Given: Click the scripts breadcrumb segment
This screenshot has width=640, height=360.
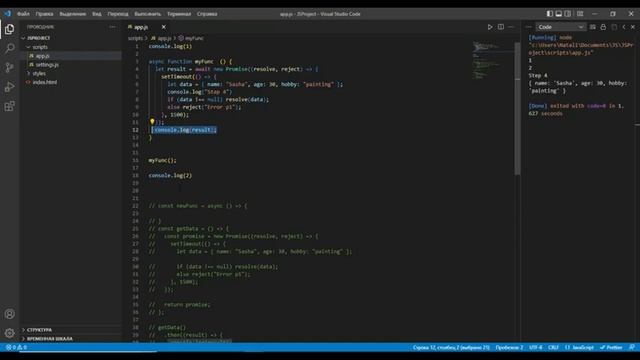Looking at the screenshot, I should (x=135, y=38).
